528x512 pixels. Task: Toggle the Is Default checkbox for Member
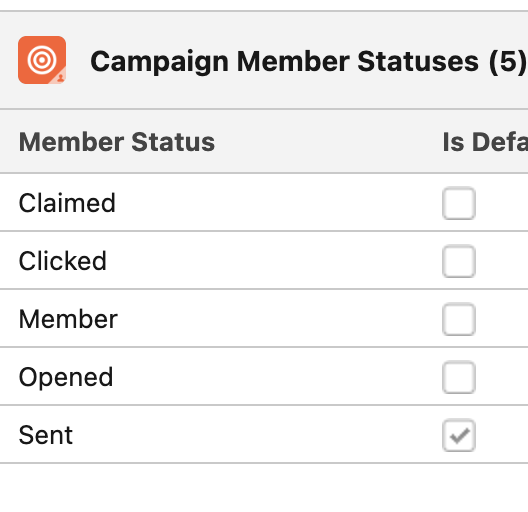[459, 319]
